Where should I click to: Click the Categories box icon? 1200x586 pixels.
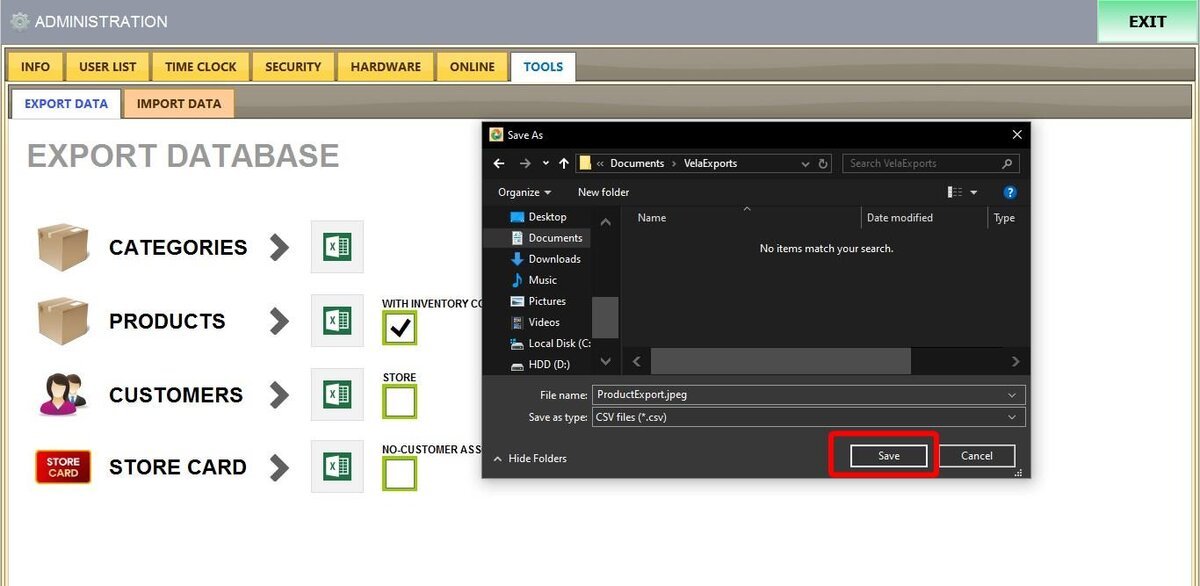(x=64, y=247)
